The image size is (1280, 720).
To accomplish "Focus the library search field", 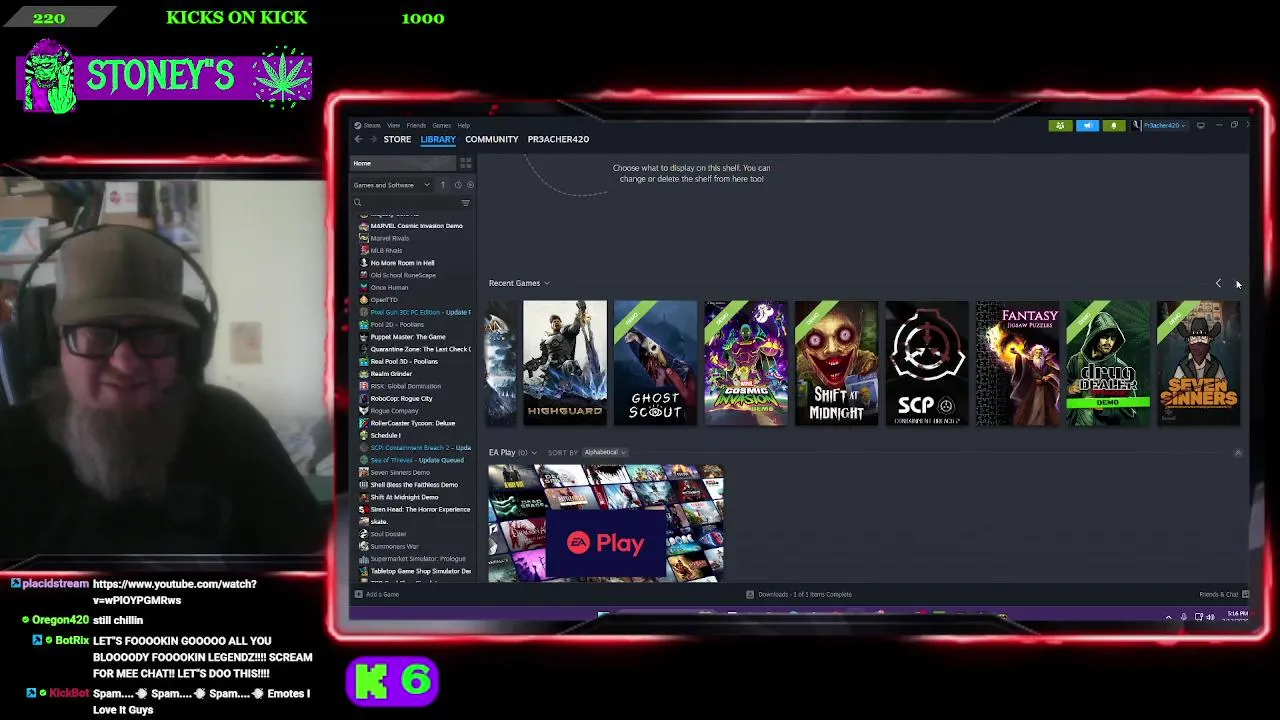I will point(403,203).
